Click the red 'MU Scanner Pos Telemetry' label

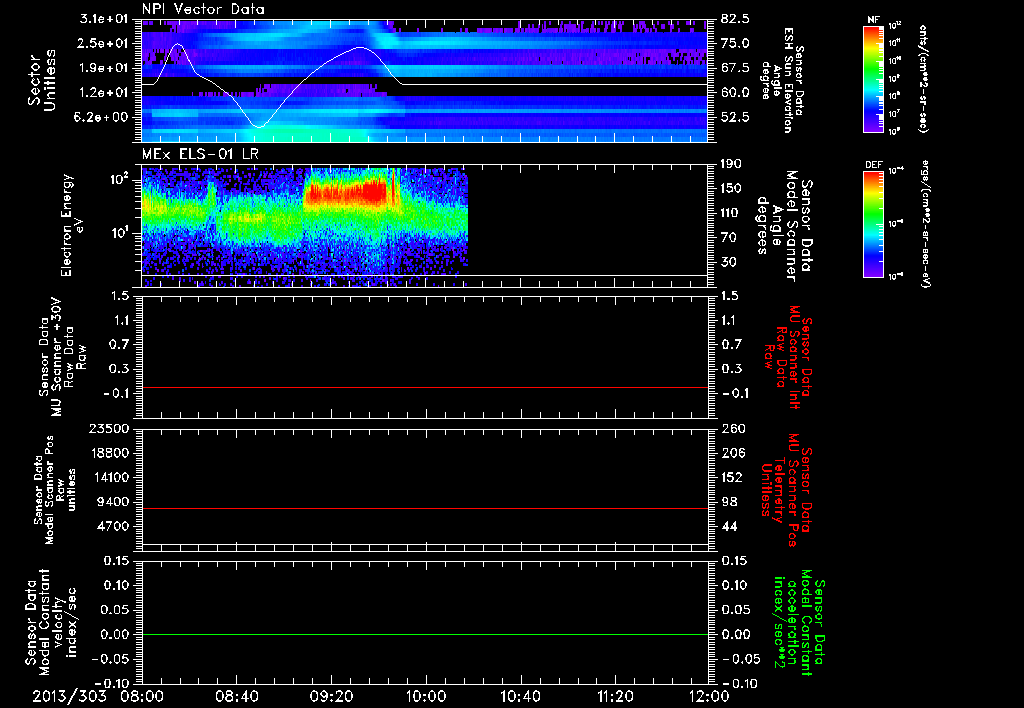pos(786,490)
